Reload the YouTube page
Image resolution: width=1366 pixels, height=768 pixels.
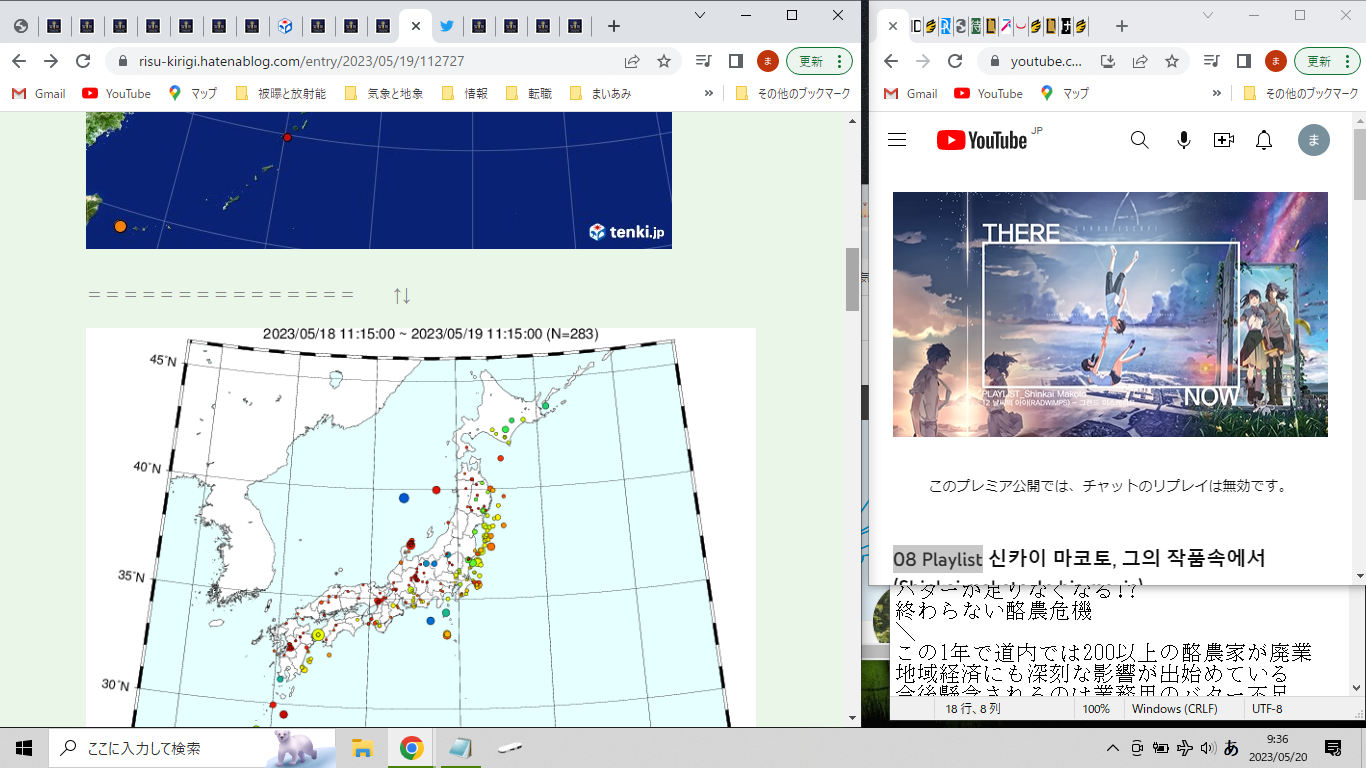click(x=955, y=61)
